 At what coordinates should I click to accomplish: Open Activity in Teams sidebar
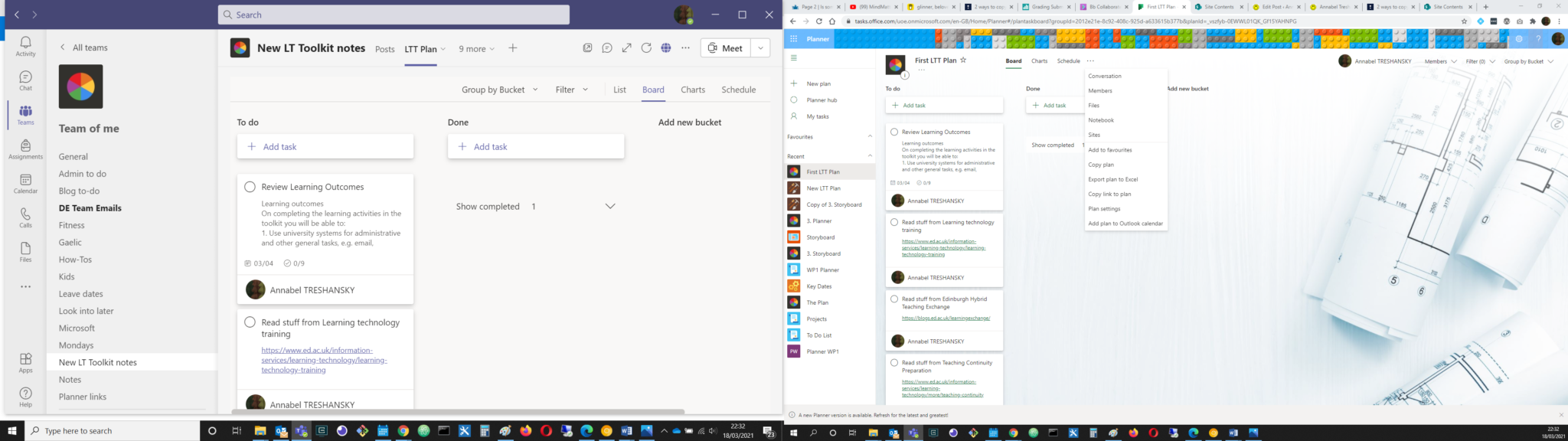pos(25,46)
